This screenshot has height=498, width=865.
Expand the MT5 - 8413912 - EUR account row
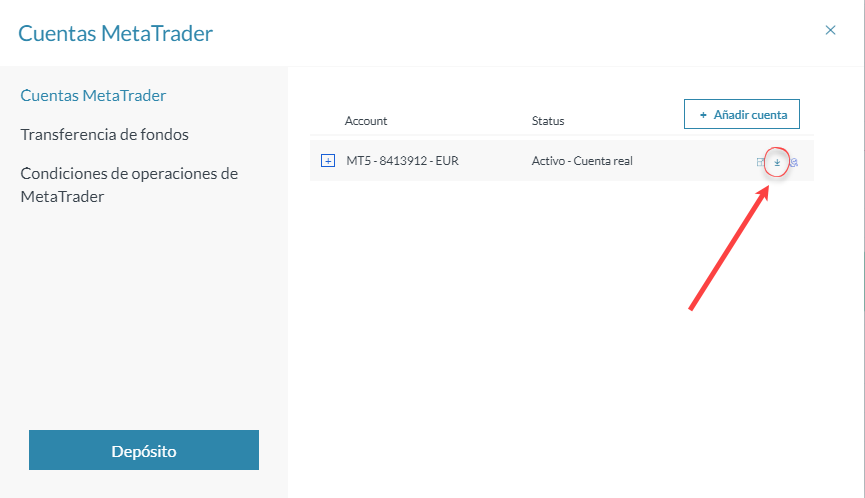[x=328, y=160]
